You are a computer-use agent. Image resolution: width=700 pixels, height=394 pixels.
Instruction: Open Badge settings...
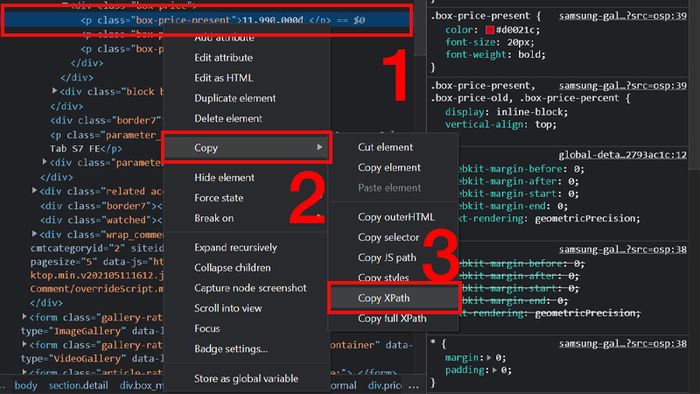(x=231, y=349)
